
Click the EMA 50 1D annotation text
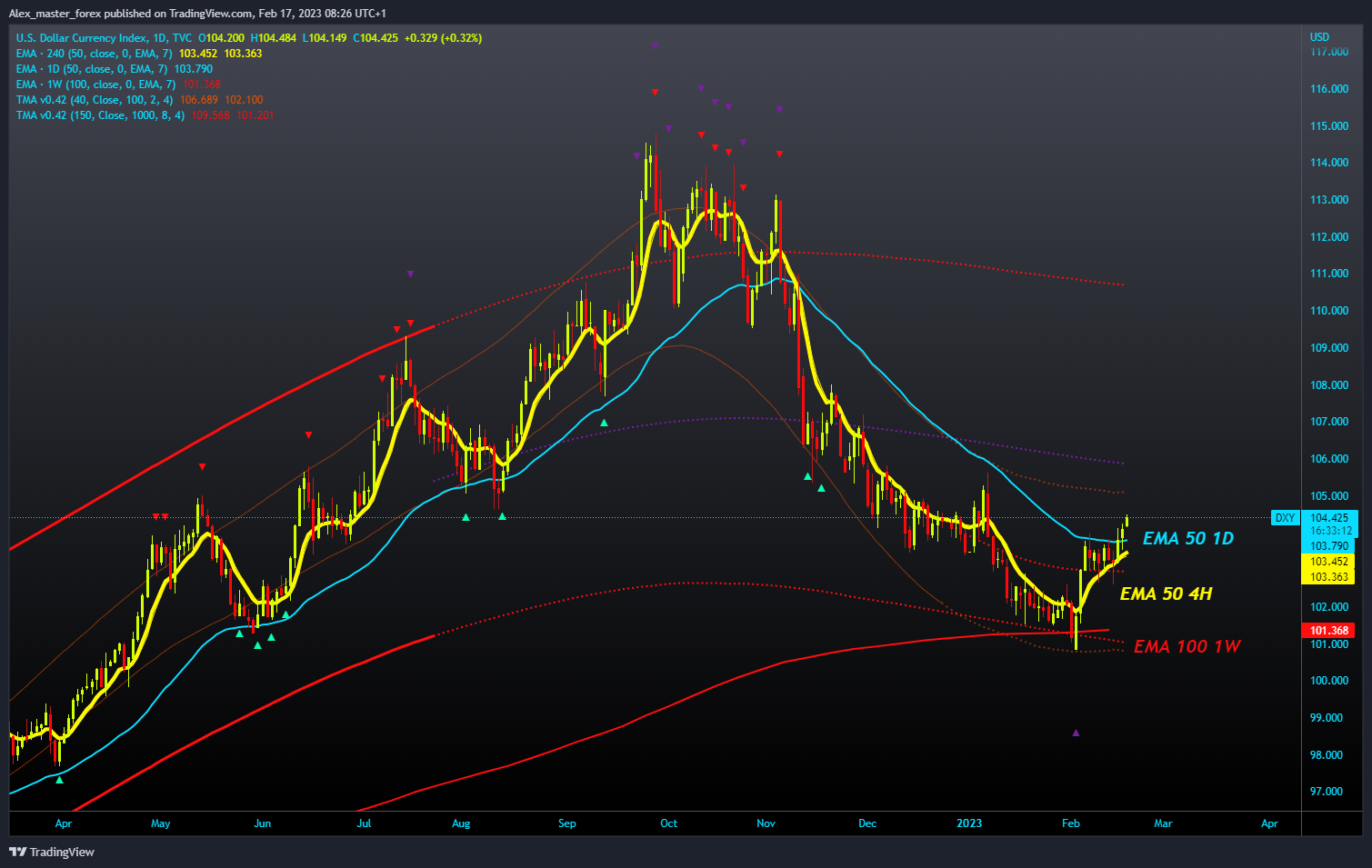(1188, 538)
